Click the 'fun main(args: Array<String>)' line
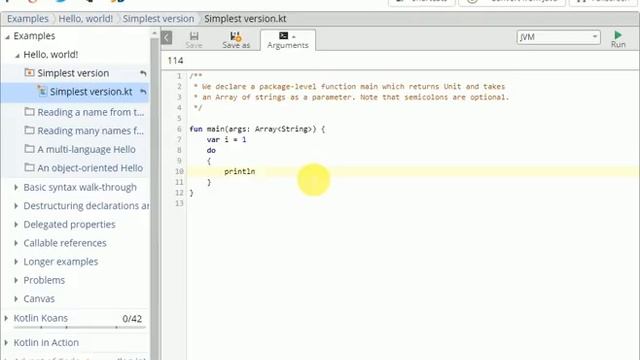Viewport: 640px width, 360px height. 257,129
